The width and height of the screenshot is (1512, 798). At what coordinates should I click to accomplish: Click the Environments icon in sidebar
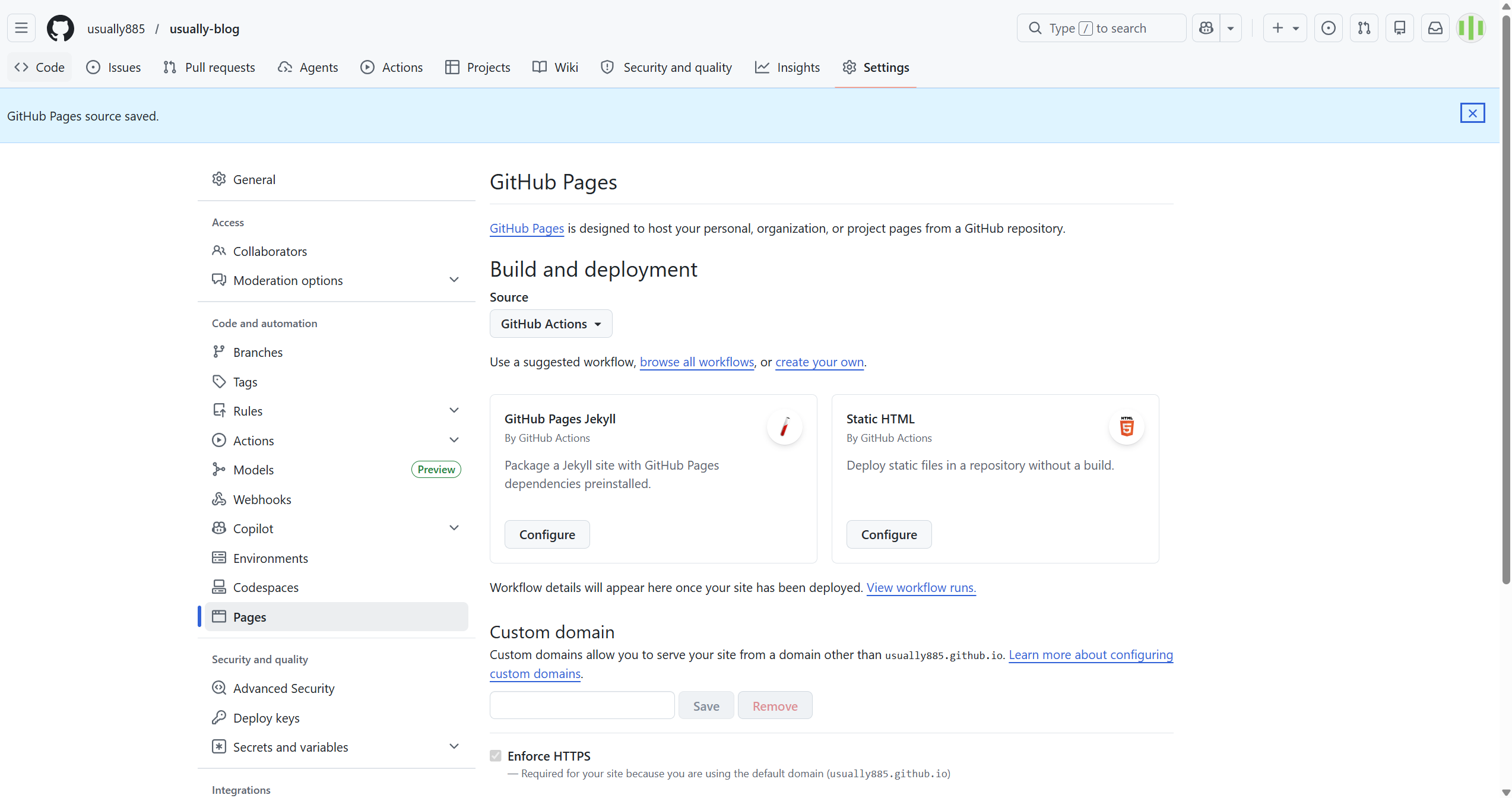click(219, 558)
